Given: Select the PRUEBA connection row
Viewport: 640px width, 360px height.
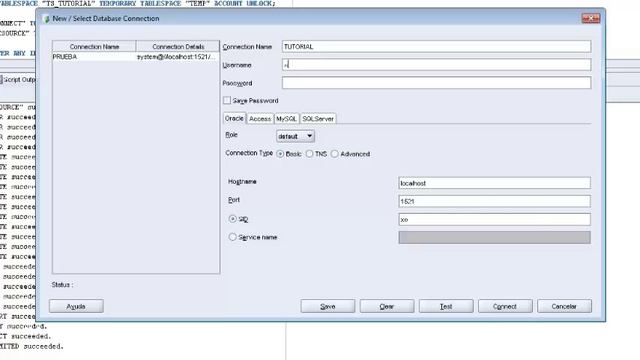Looking at the screenshot, I should pyautogui.click(x=136, y=57).
